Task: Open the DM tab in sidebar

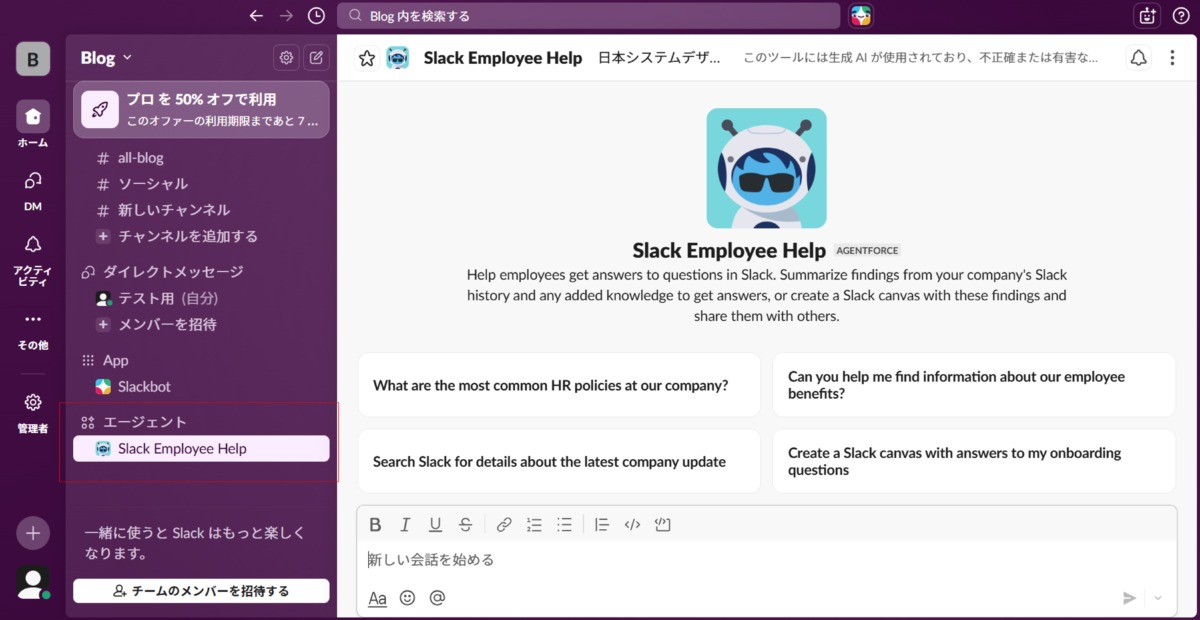Action: (x=33, y=190)
